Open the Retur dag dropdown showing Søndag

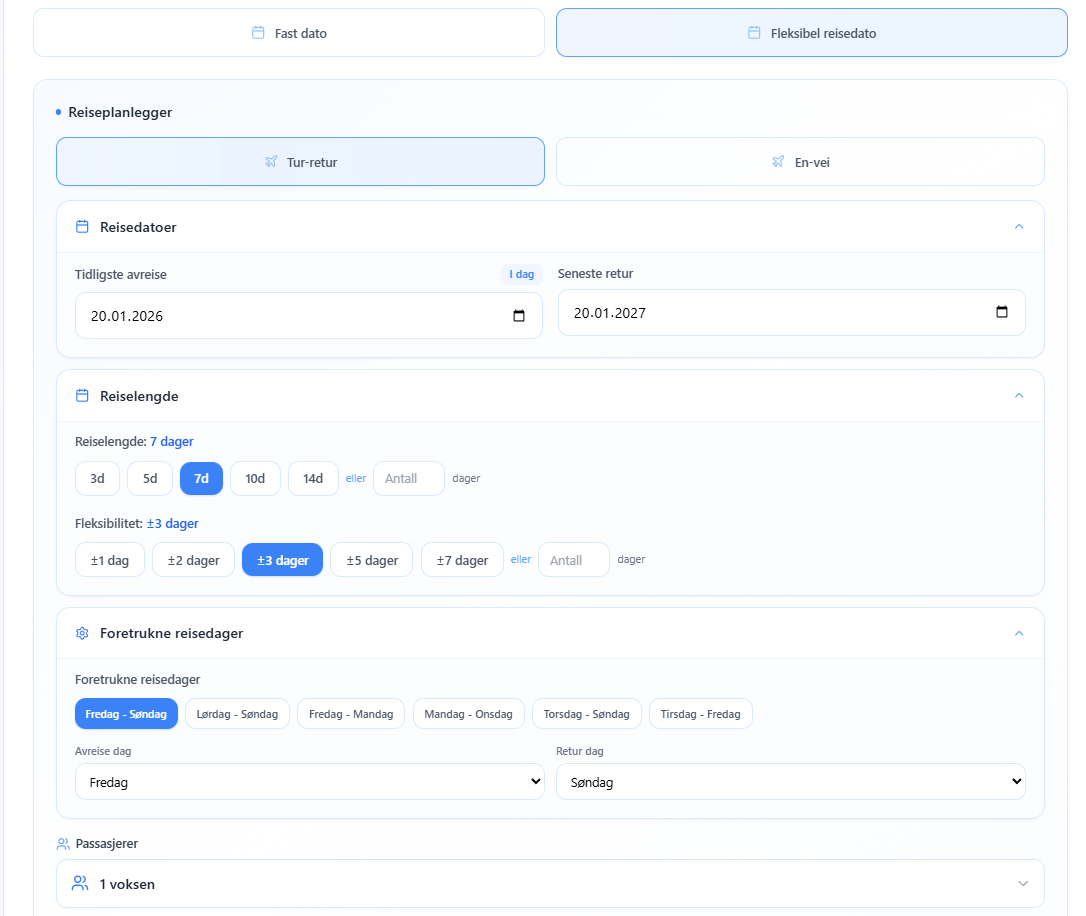[790, 782]
